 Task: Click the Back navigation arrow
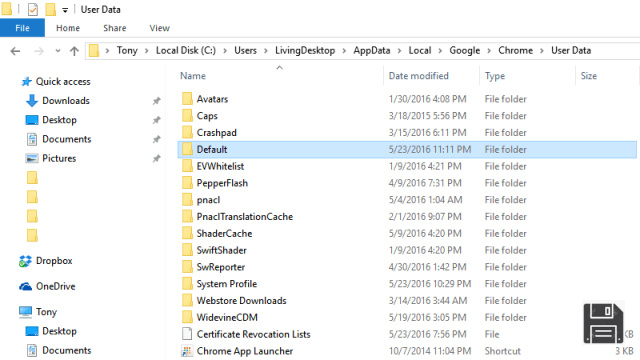point(15,51)
